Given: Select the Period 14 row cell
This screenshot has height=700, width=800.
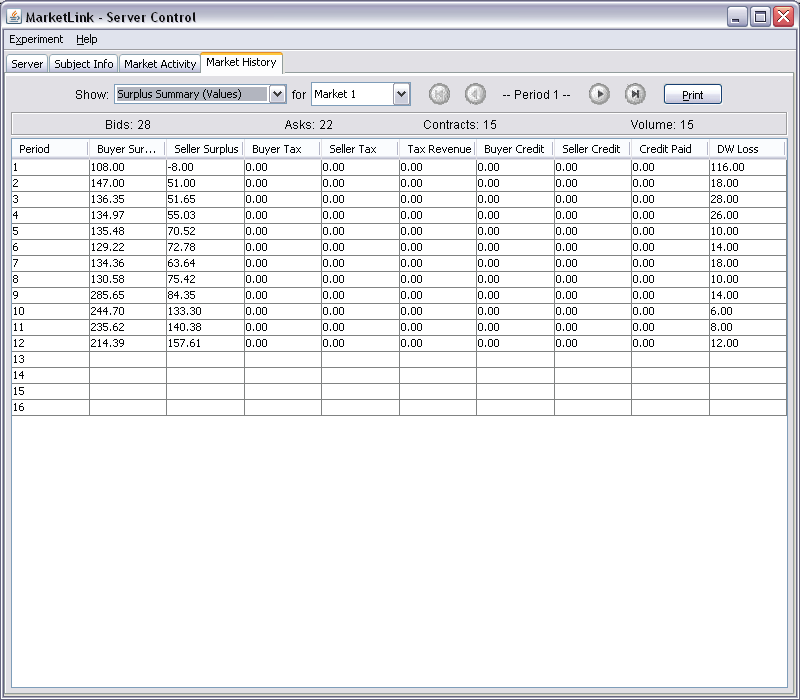Looking at the screenshot, I should (x=50, y=375).
